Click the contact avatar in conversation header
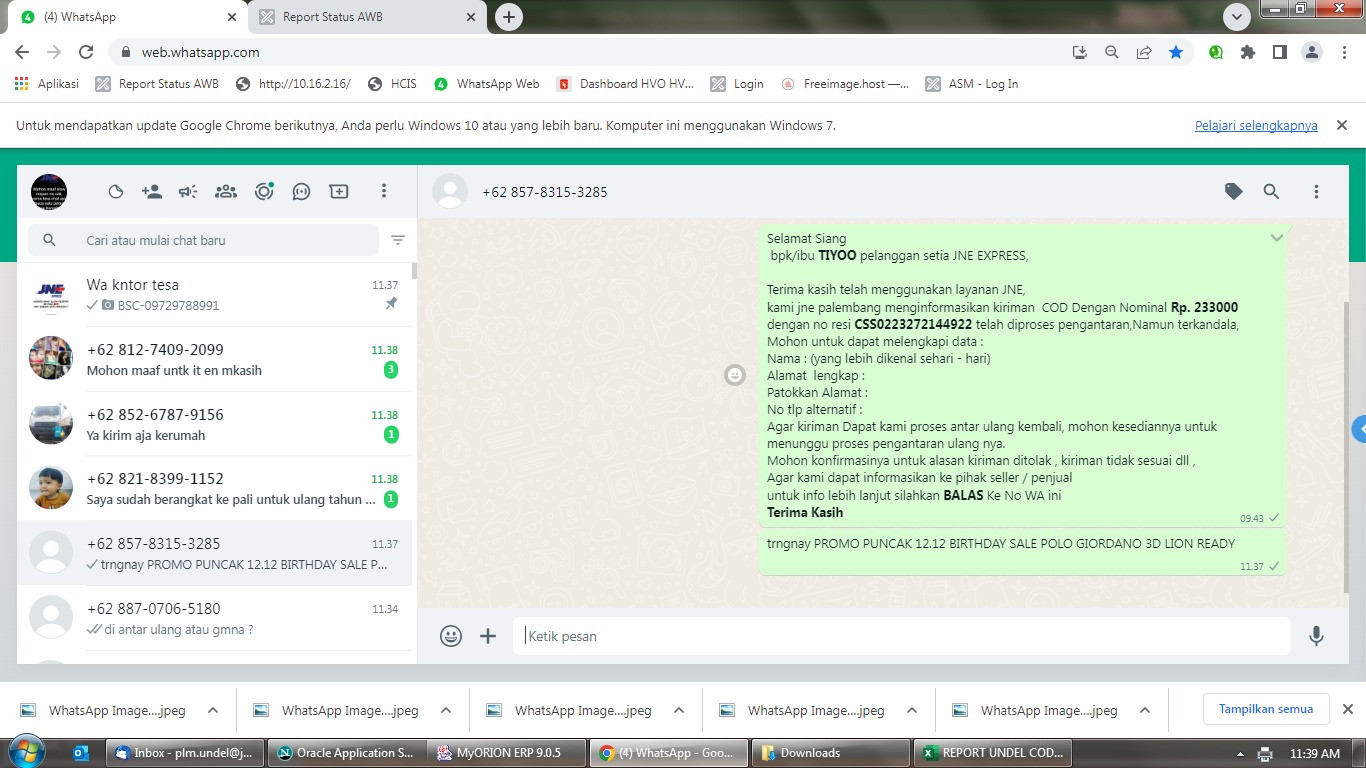The width and height of the screenshot is (1366, 768). (x=450, y=192)
